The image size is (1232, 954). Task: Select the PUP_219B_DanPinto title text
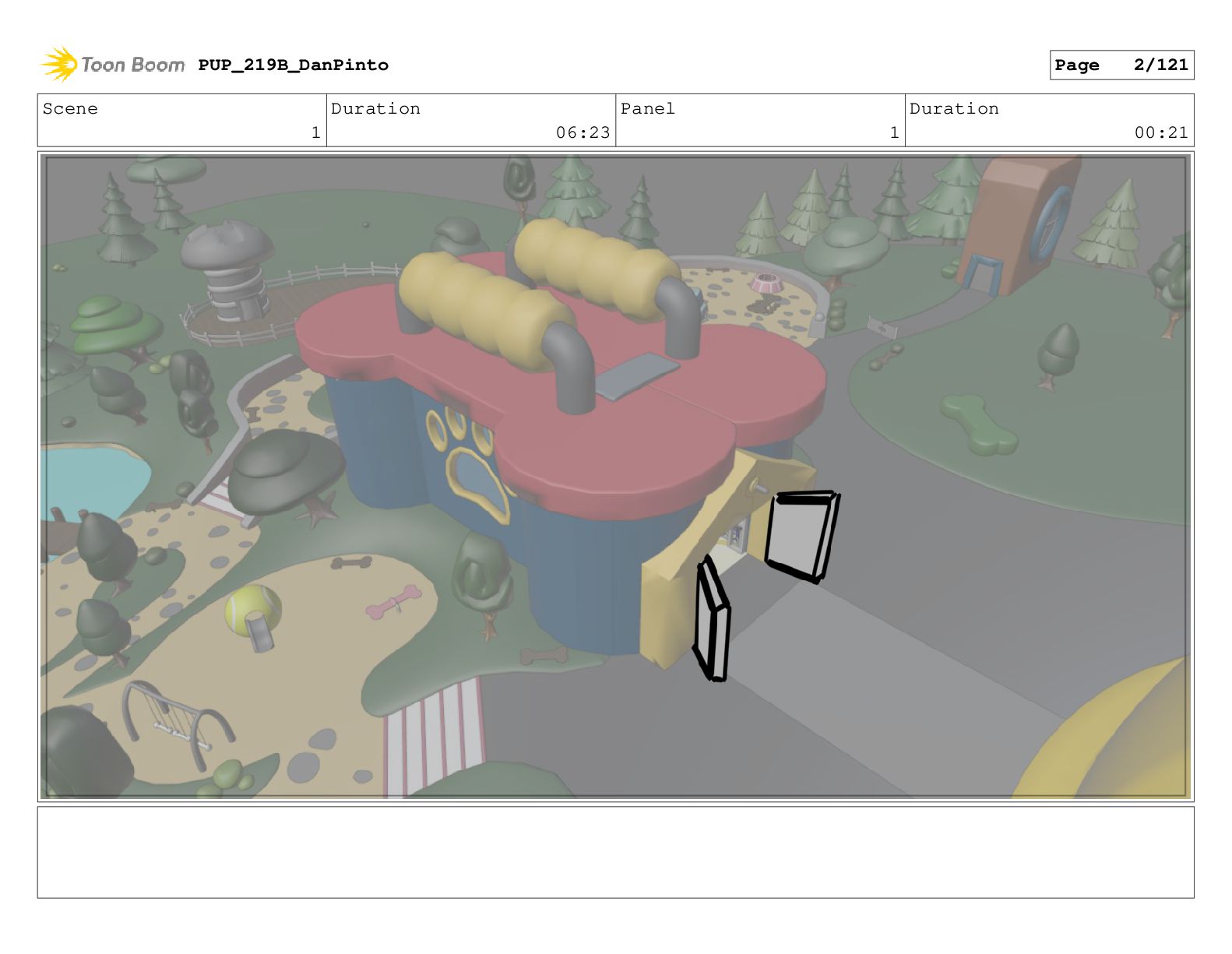coord(294,65)
